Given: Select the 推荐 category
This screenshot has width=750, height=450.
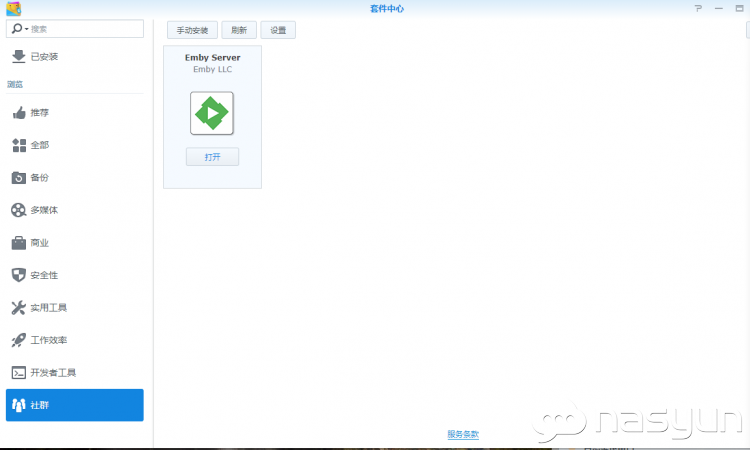Looking at the screenshot, I should pos(75,113).
